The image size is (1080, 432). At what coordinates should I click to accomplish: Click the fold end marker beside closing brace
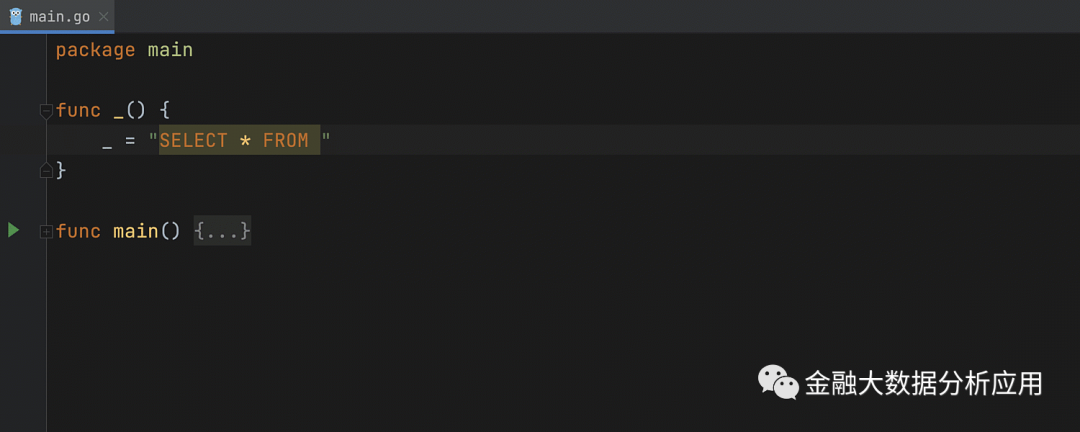[46, 171]
